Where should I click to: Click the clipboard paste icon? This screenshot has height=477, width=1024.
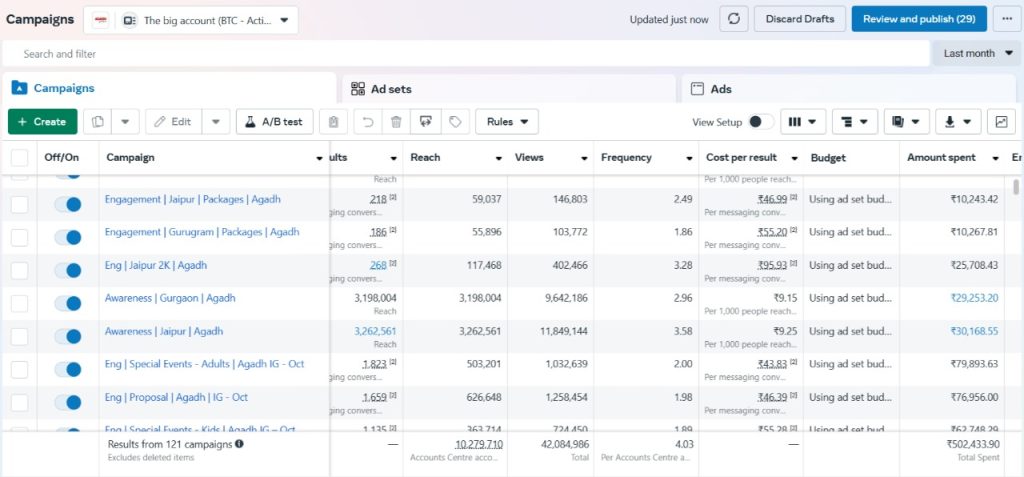[333, 122]
